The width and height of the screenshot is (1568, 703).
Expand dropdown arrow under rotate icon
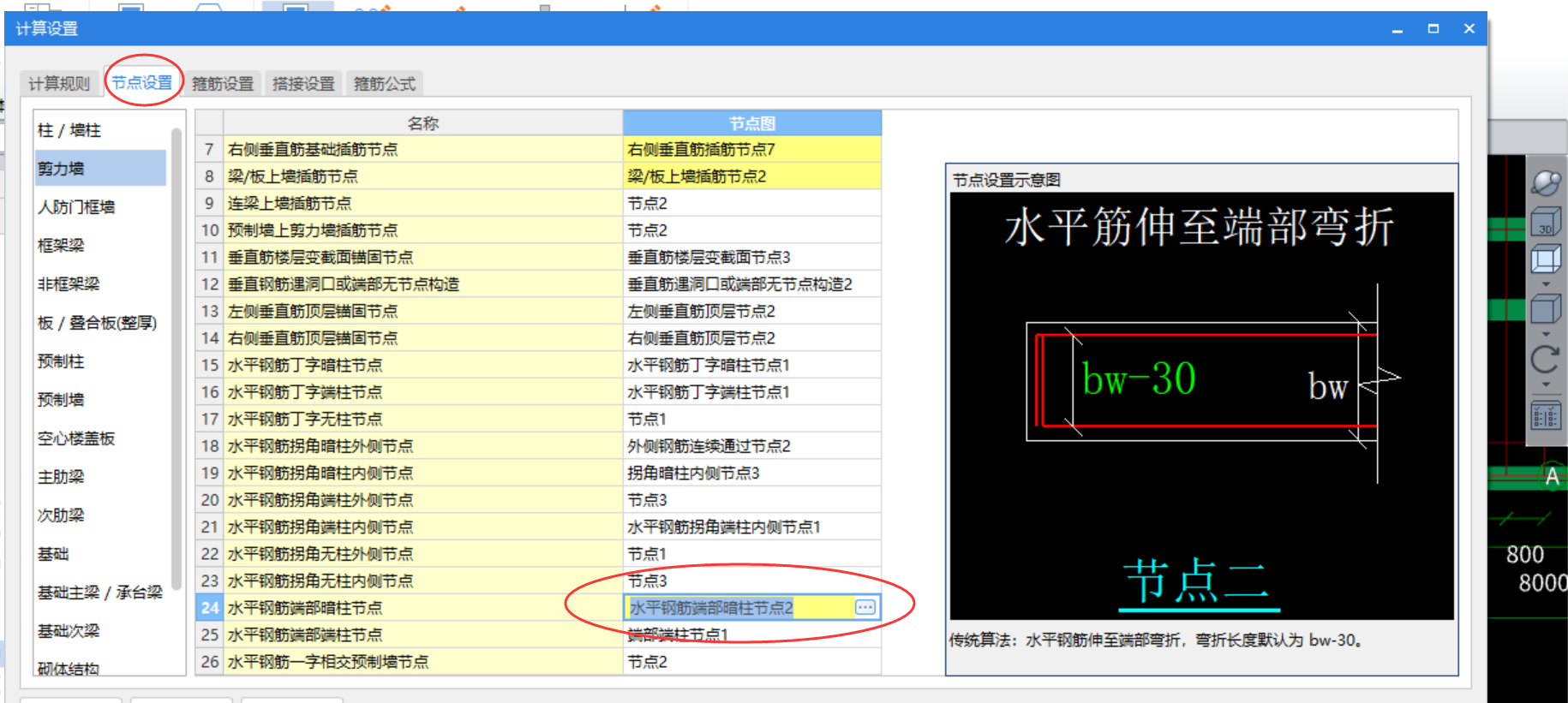point(1546,384)
